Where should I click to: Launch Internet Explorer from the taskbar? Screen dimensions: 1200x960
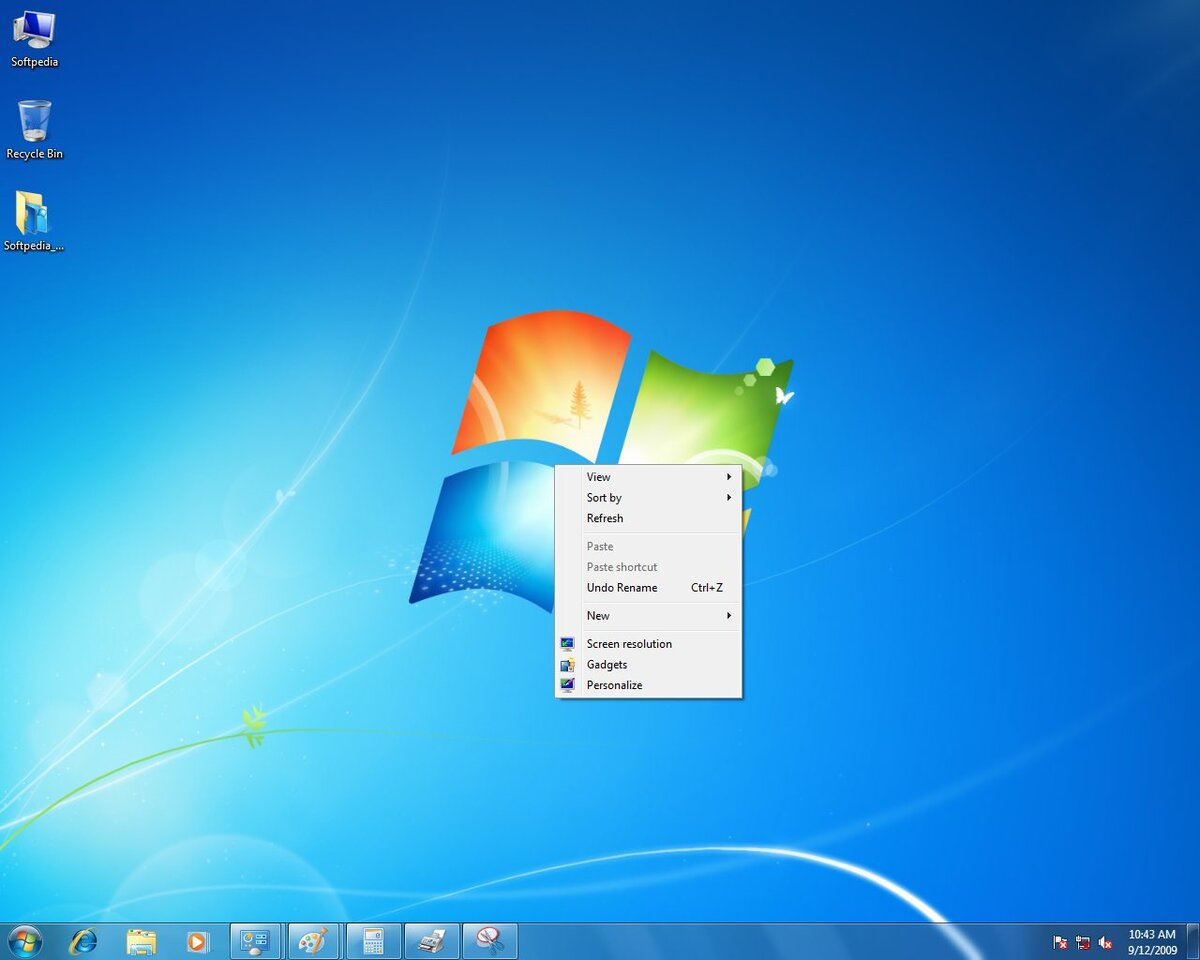pos(83,941)
